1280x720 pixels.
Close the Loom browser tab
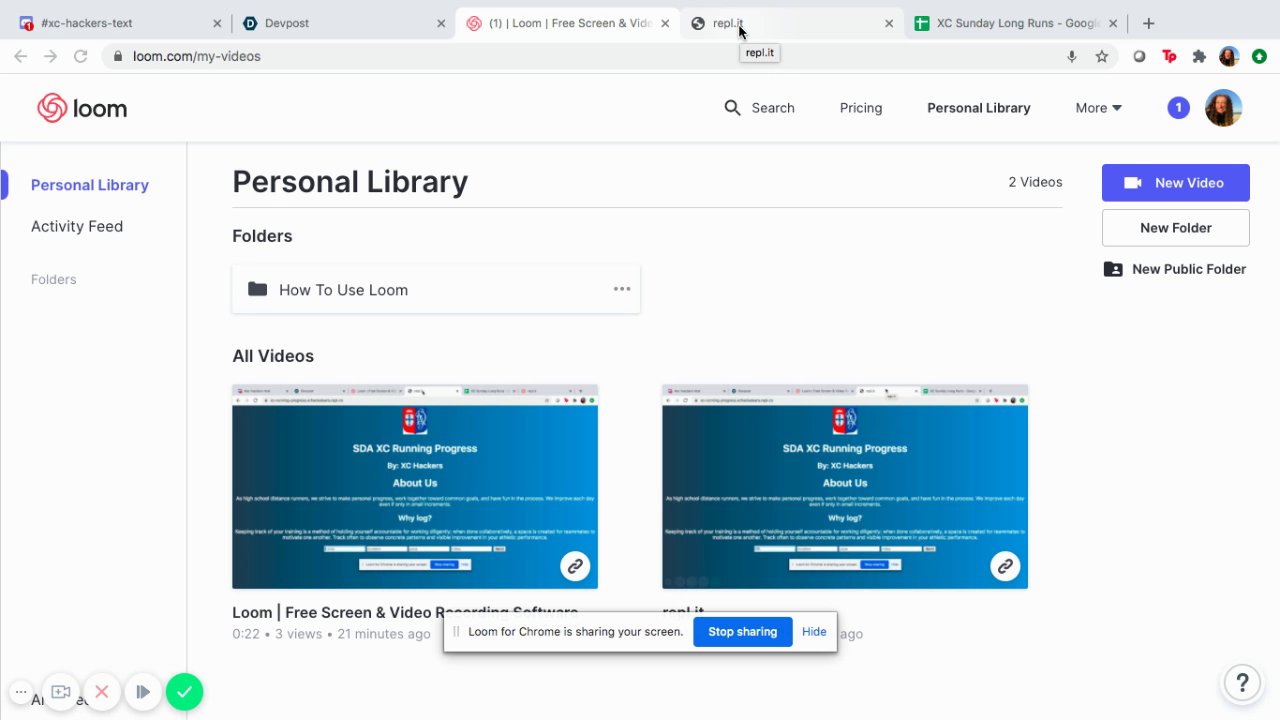pos(665,23)
